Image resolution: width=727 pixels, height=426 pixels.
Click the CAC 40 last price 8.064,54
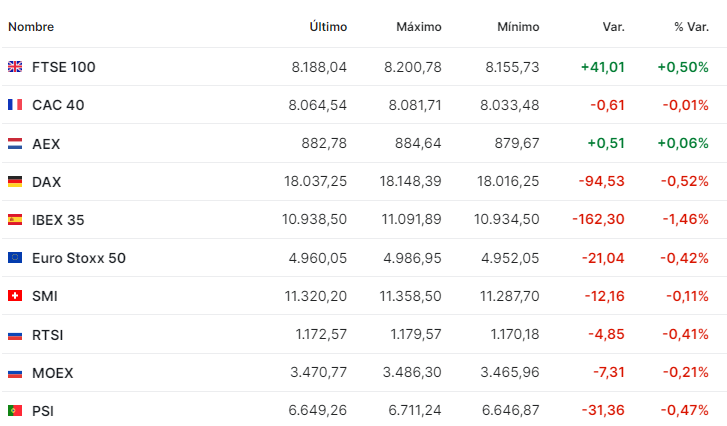[317, 105]
